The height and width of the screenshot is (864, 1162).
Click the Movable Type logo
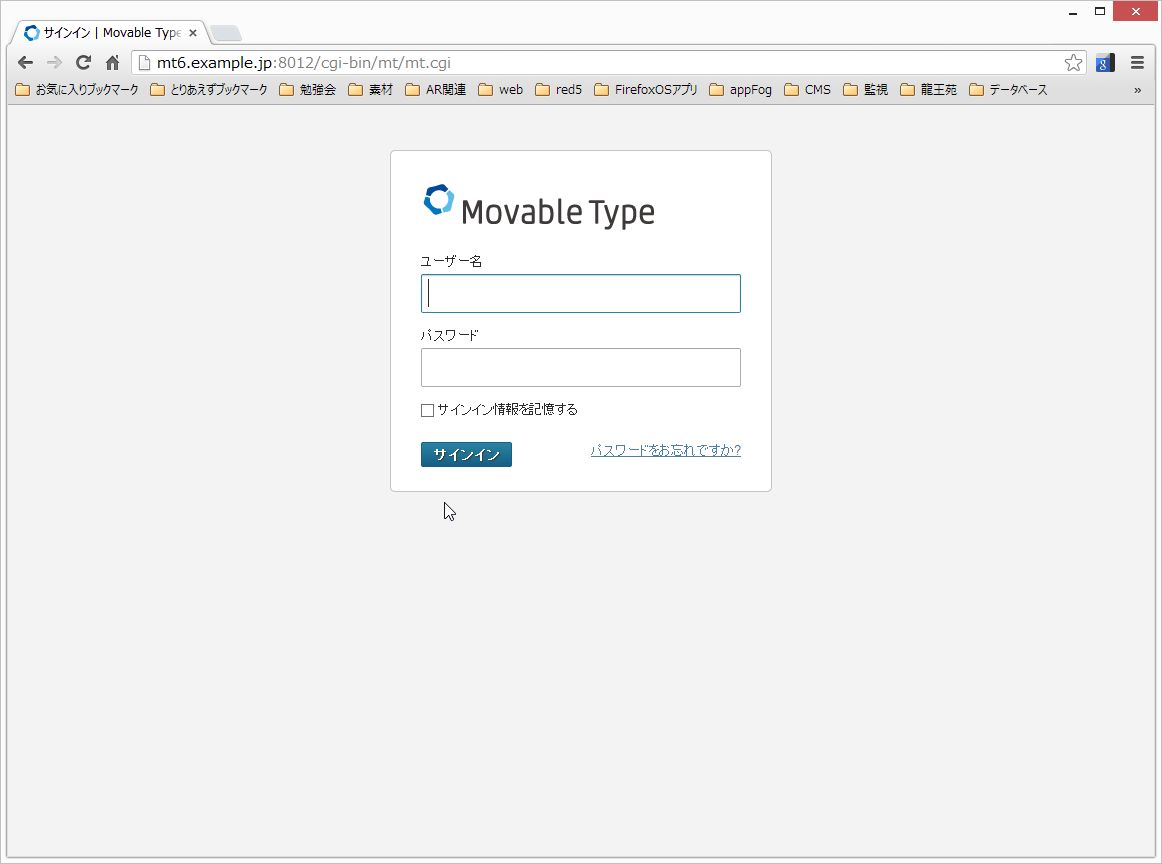(x=540, y=206)
